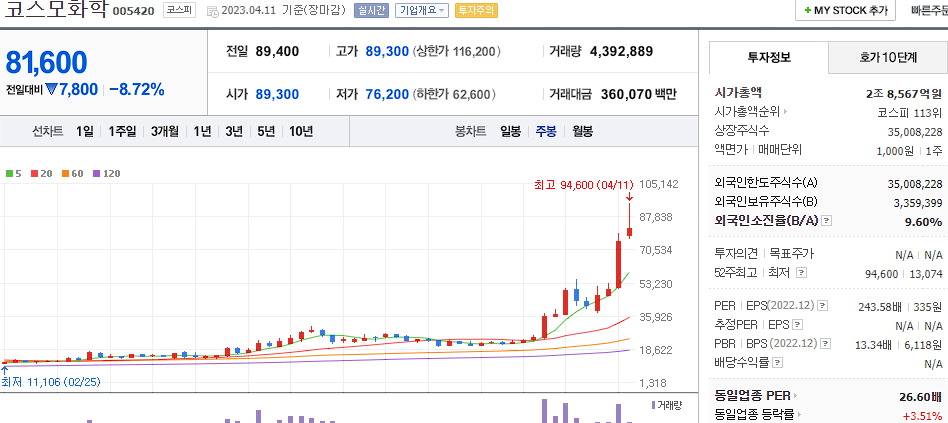Open help icon next to 배당수익률

pyautogui.click(x=778, y=363)
